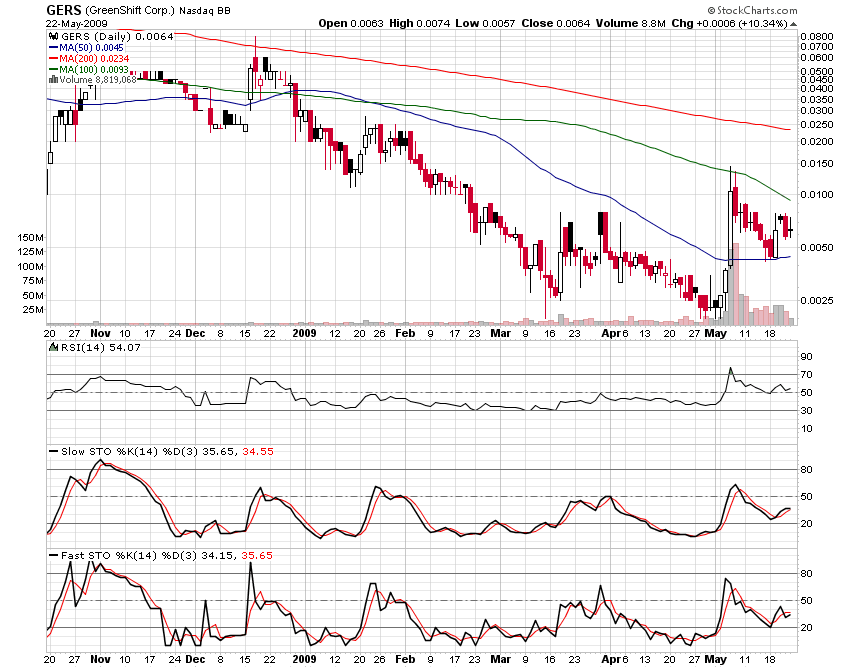This screenshot has height=668, width=850.
Task: Click the tallest May volume bar
Action: click(736, 285)
